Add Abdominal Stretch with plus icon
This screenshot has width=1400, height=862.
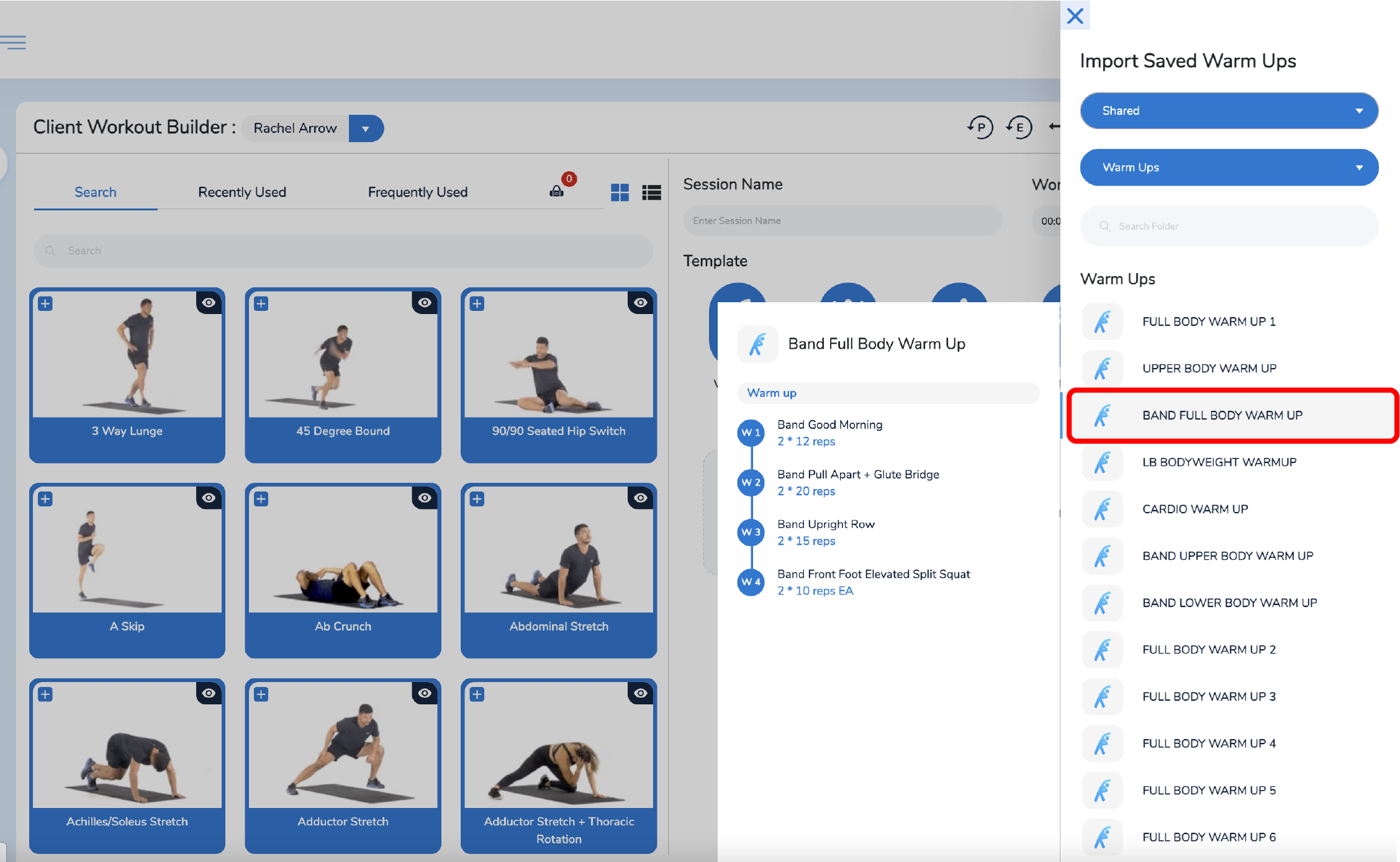tap(477, 499)
